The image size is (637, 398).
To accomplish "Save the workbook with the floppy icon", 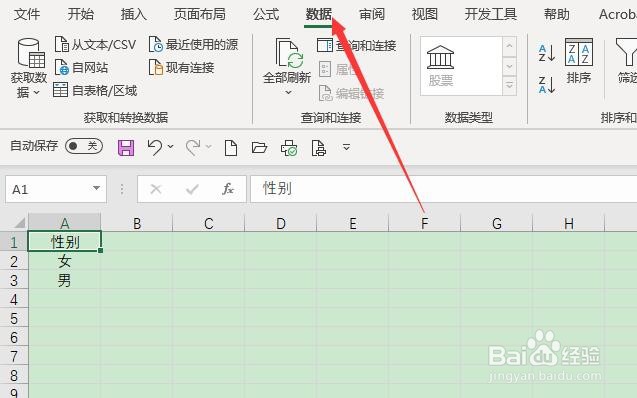I will [x=126, y=147].
